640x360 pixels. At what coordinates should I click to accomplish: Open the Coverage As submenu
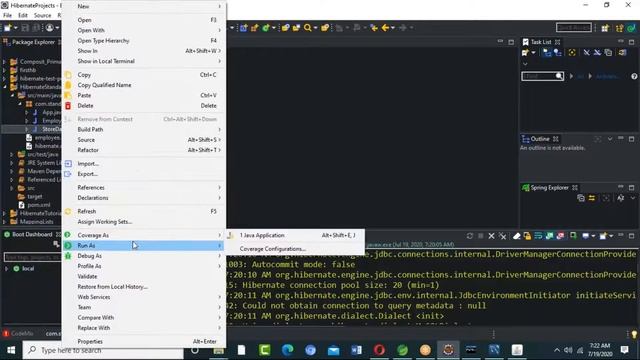tap(144, 236)
